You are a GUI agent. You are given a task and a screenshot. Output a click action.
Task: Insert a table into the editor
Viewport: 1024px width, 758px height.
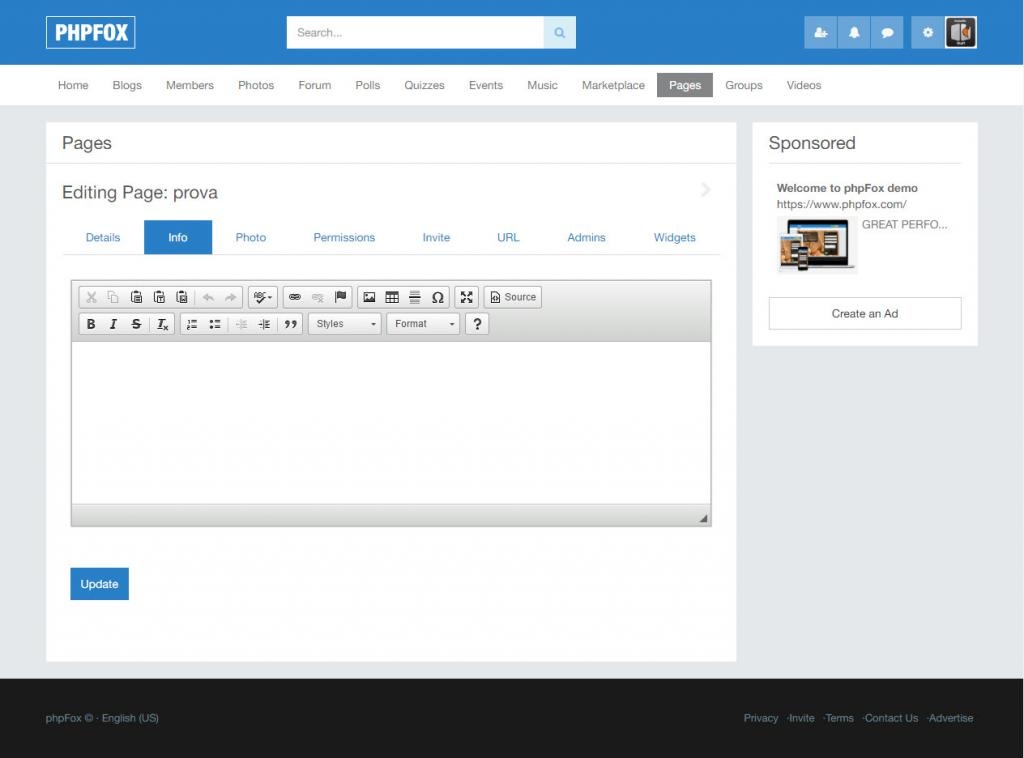[x=392, y=297]
